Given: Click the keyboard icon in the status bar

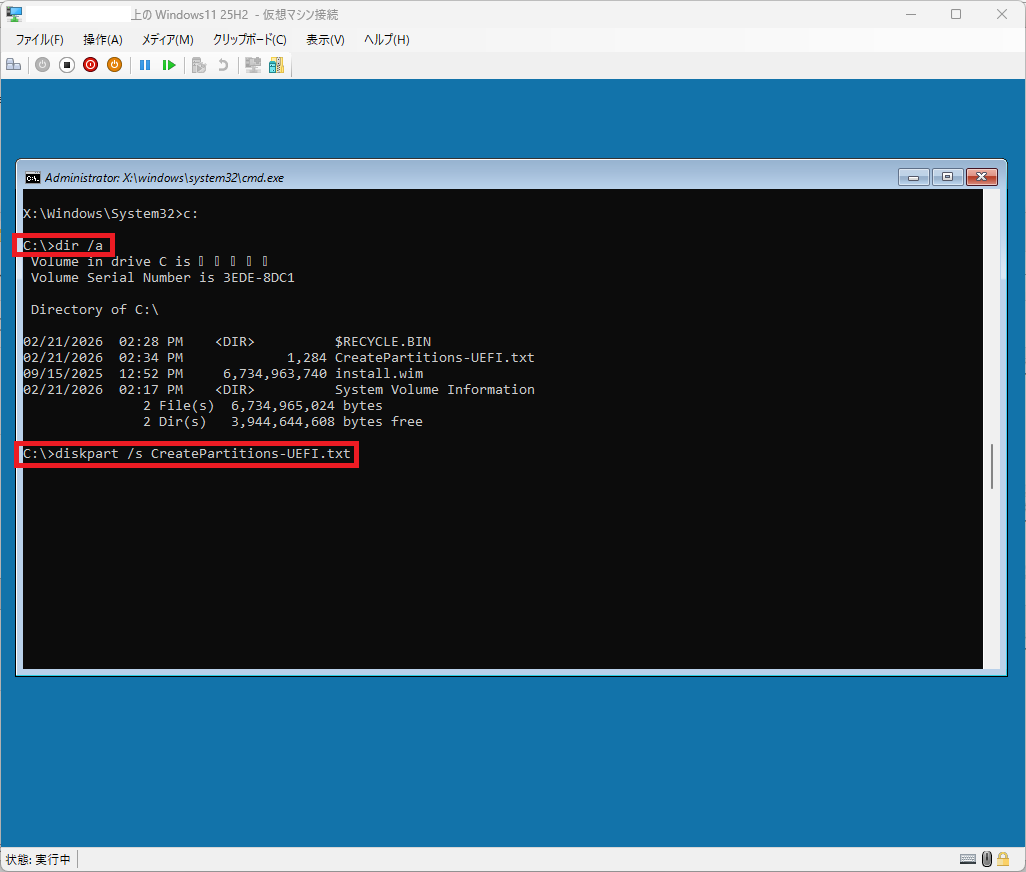Looking at the screenshot, I should coord(968,859).
